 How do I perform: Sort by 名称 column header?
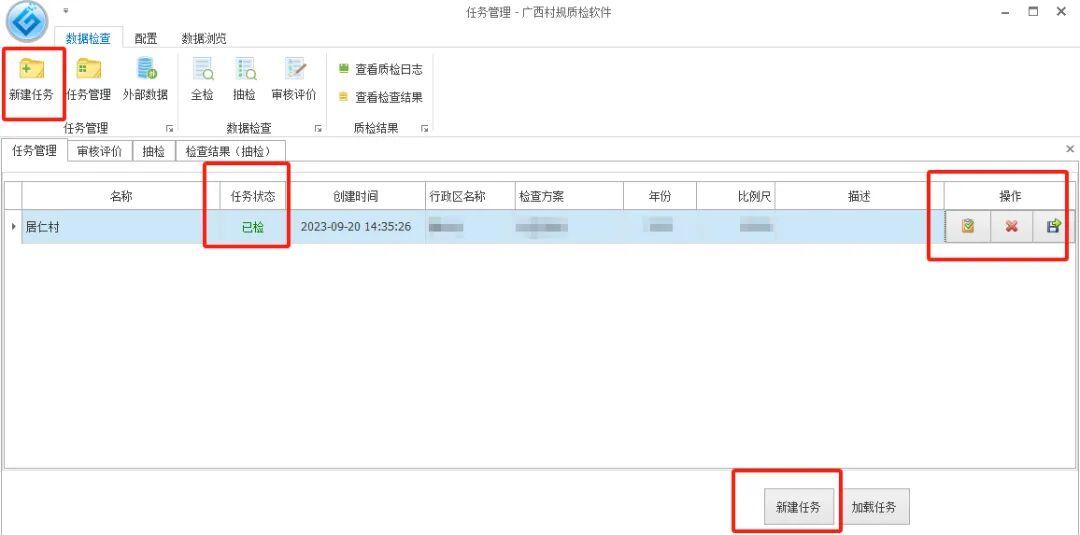point(121,196)
